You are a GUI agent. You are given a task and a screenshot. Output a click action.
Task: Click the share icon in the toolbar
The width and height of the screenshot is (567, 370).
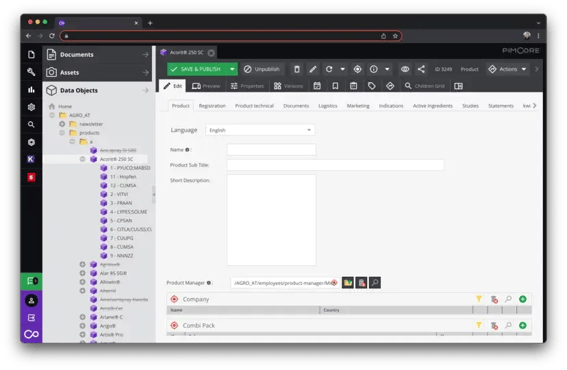click(421, 69)
